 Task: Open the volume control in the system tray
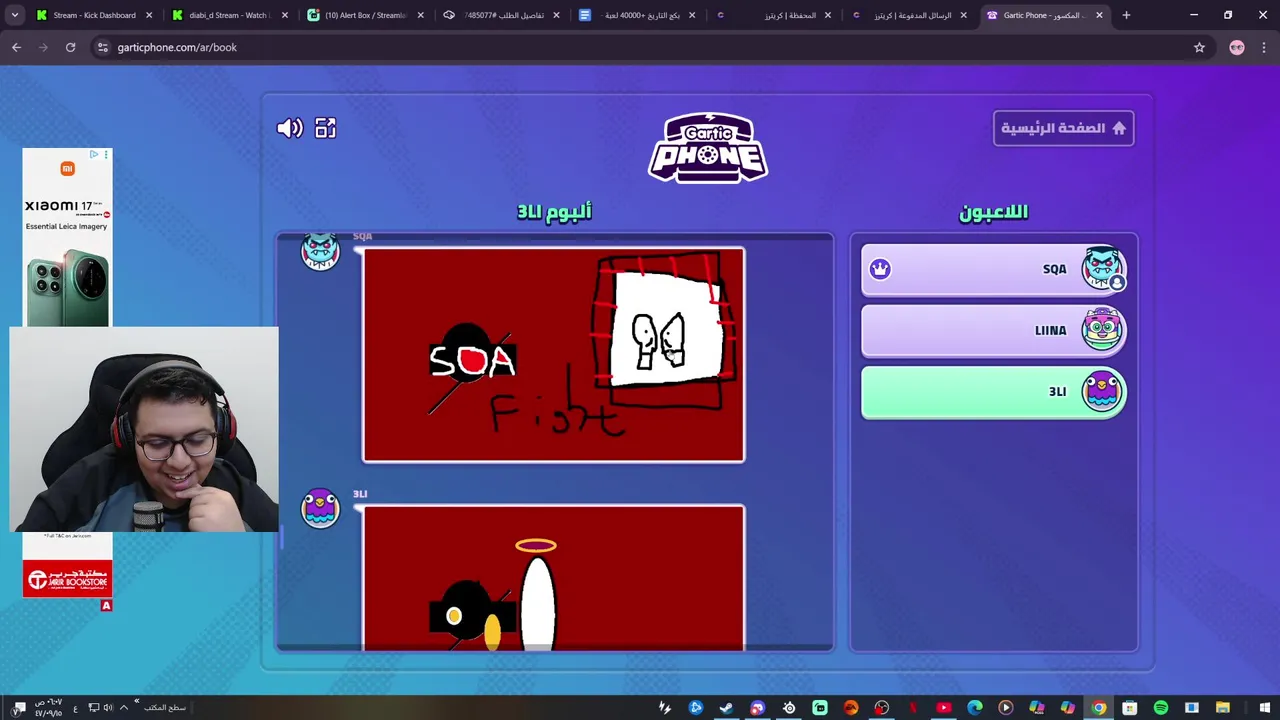pyautogui.click(x=108, y=707)
